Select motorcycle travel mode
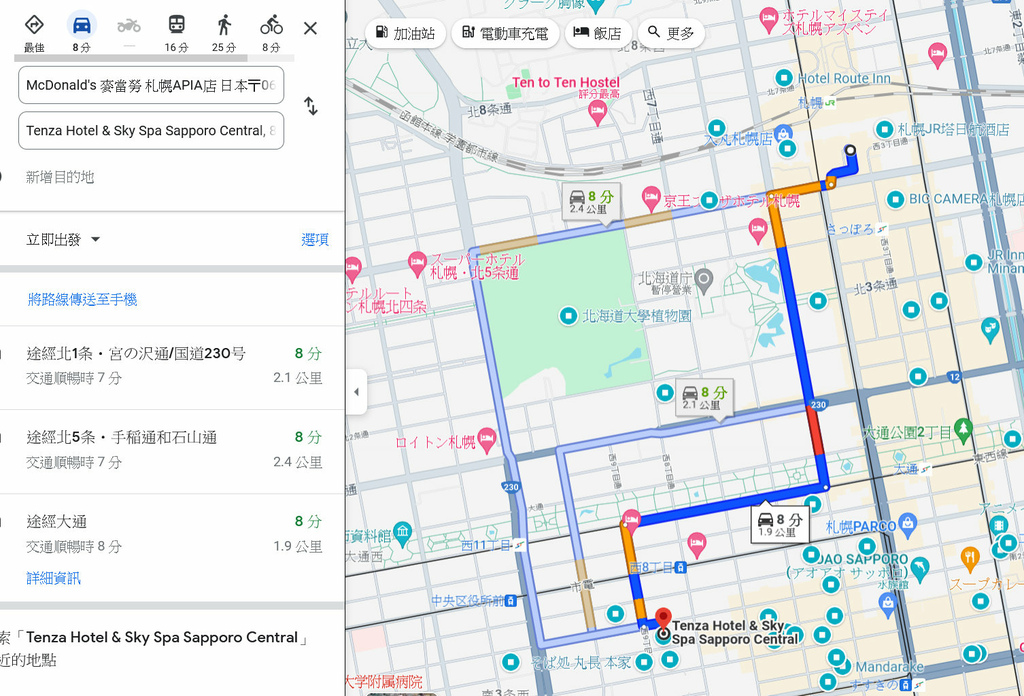This screenshot has height=696, width=1024. pyautogui.click(x=129, y=25)
